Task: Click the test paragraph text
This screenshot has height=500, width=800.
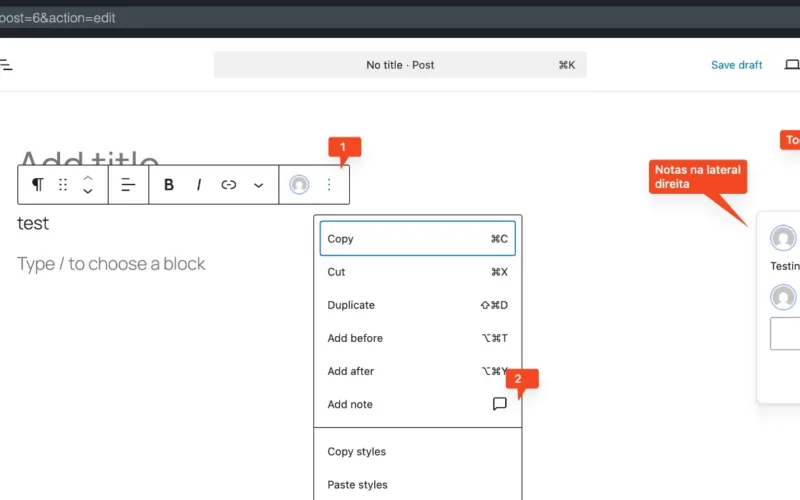Action: [33, 223]
